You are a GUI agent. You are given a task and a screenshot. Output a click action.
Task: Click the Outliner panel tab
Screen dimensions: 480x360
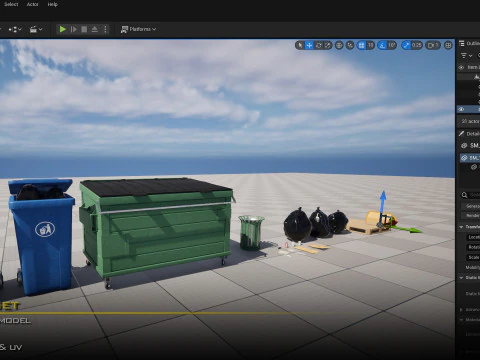pos(469,43)
